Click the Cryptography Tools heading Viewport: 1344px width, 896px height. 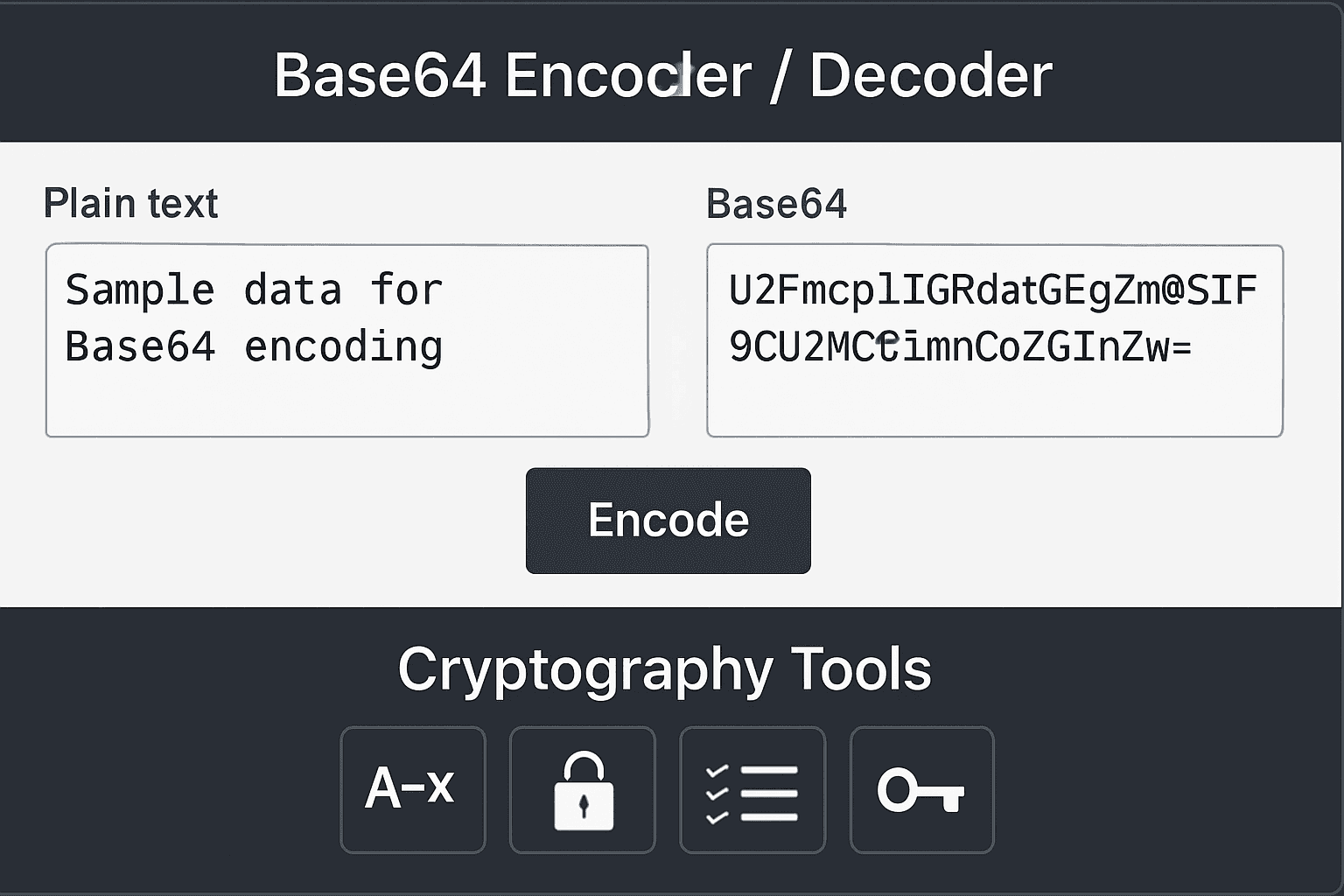[x=665, y=669]
